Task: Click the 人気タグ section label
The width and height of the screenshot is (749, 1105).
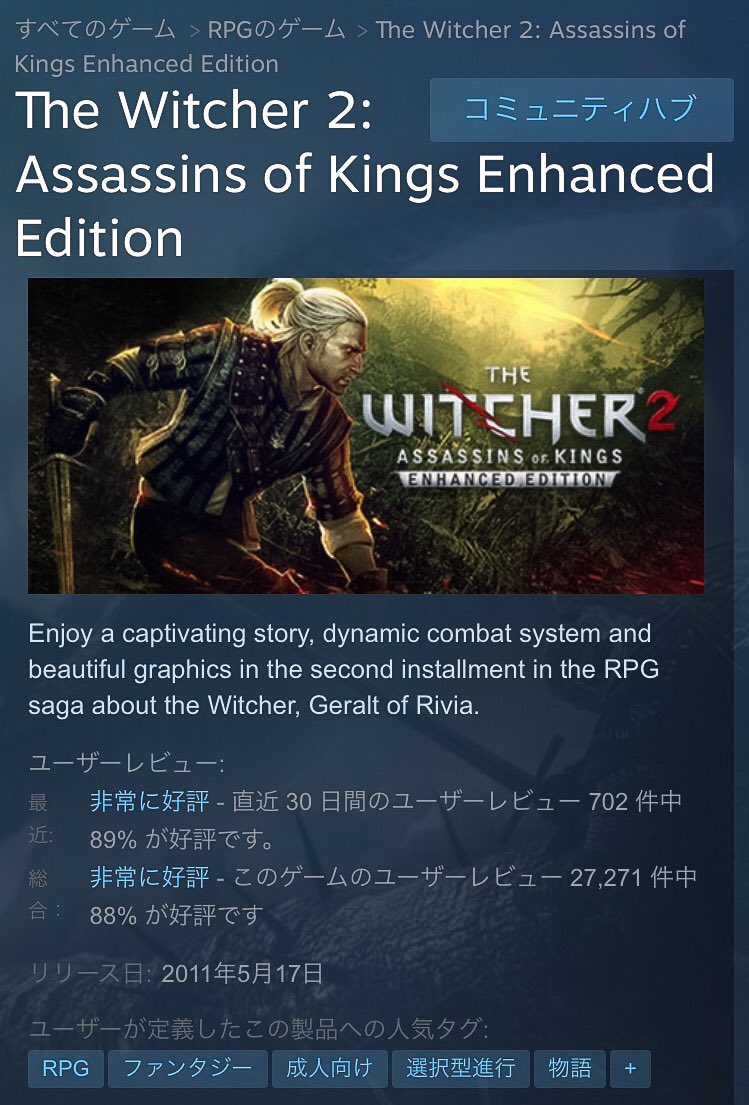Action: (x=259, y=1029)
